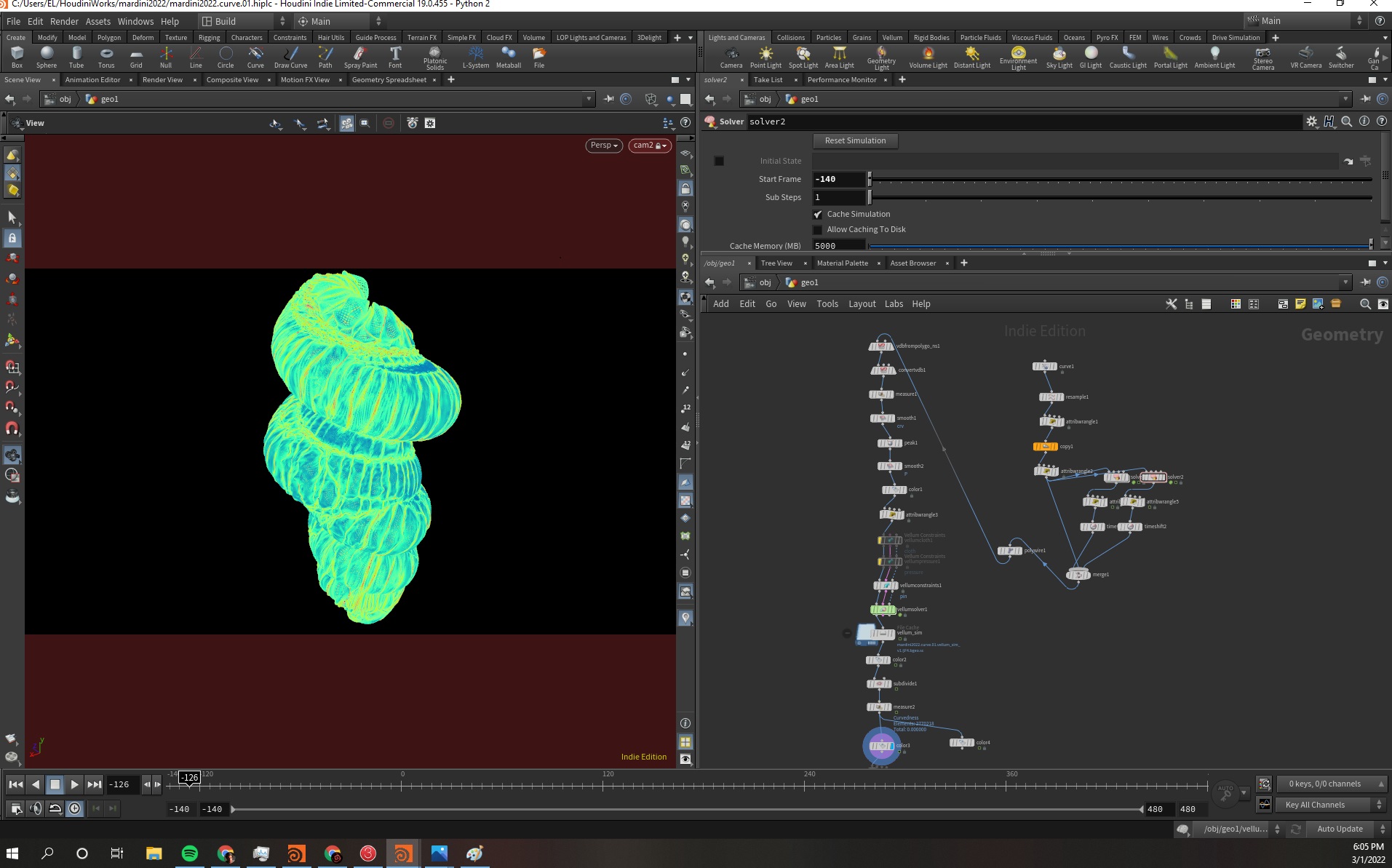Screen dimensions: 1392x868
Task: Select the Platonic Solids shelf tool
Action: (435, 57)
